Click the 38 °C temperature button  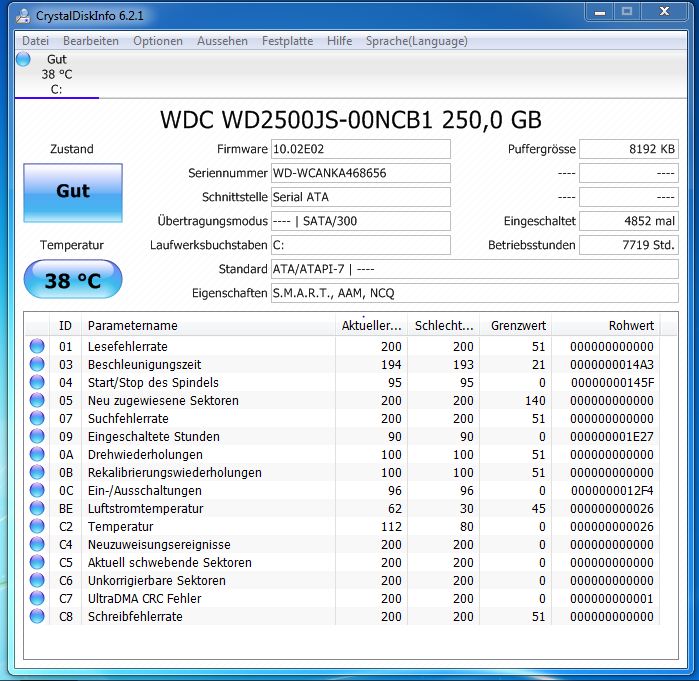click(73, 279)
